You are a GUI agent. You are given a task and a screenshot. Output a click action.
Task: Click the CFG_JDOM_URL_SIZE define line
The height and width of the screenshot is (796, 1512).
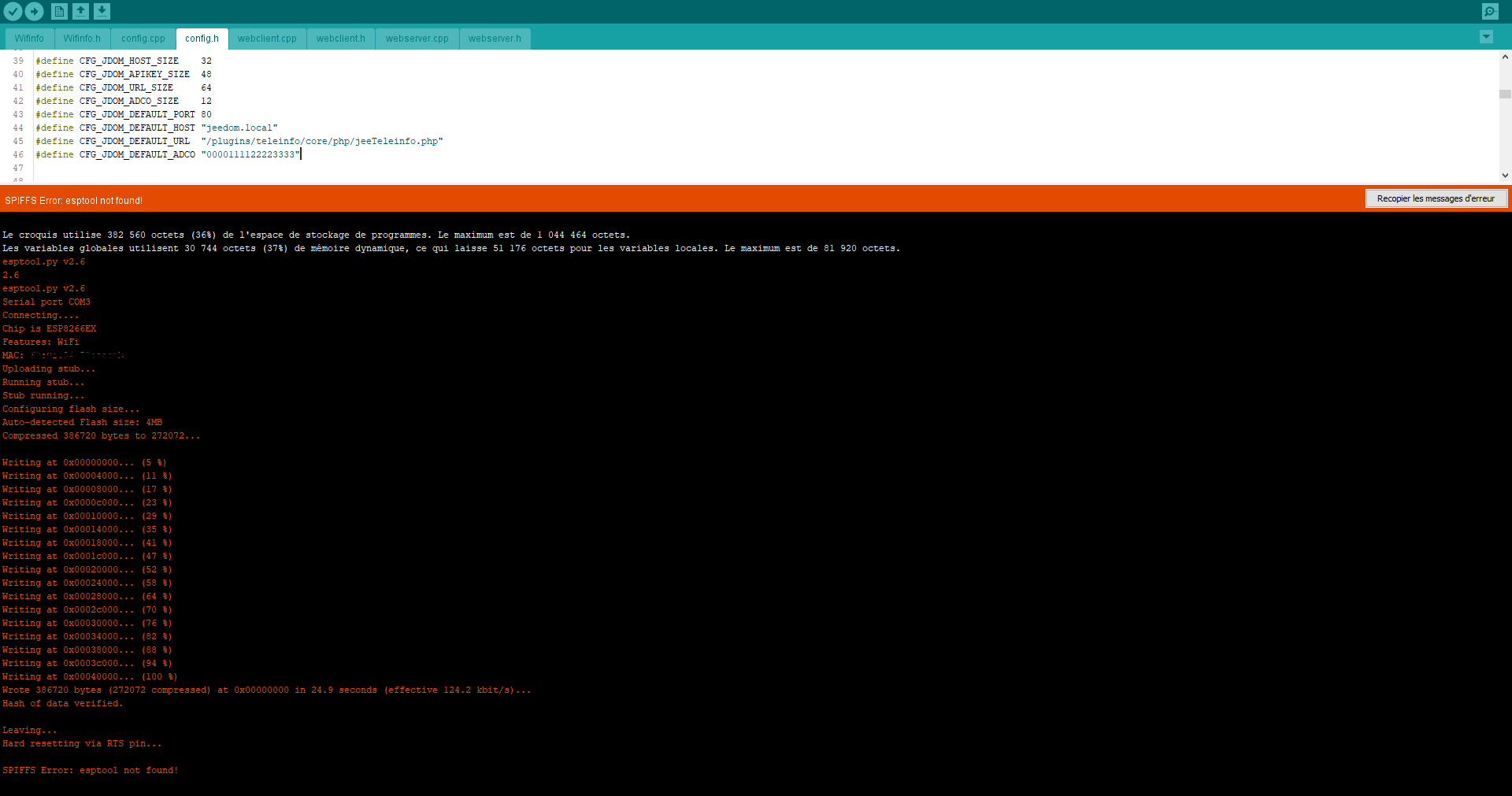(124, 87)
